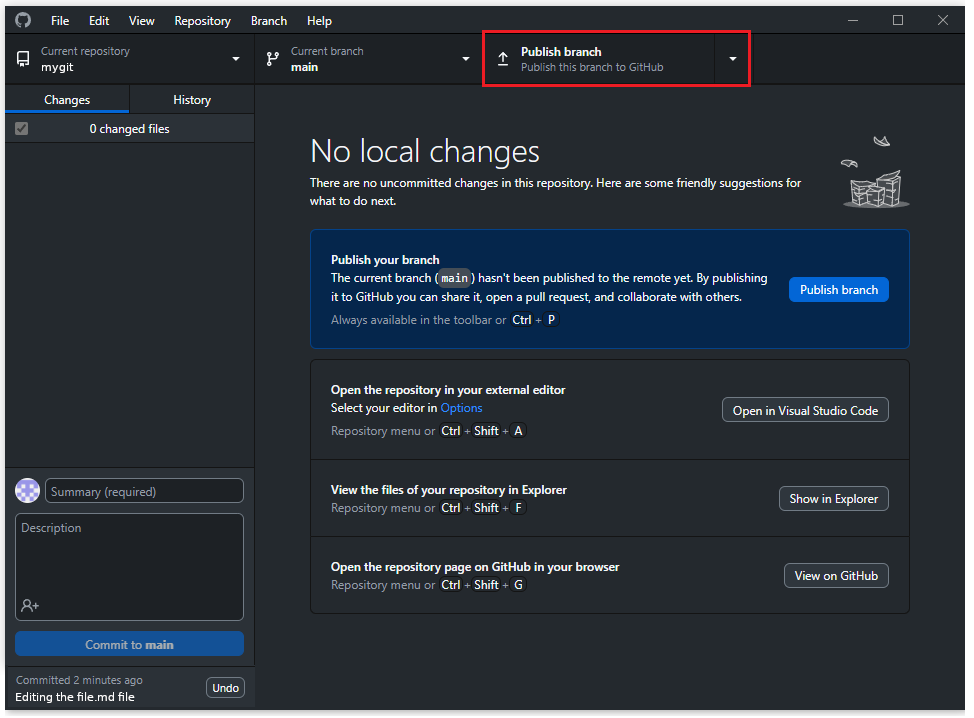Click the GitHub logo icon in title bar
Screen dimensions: 974x718
23,20
